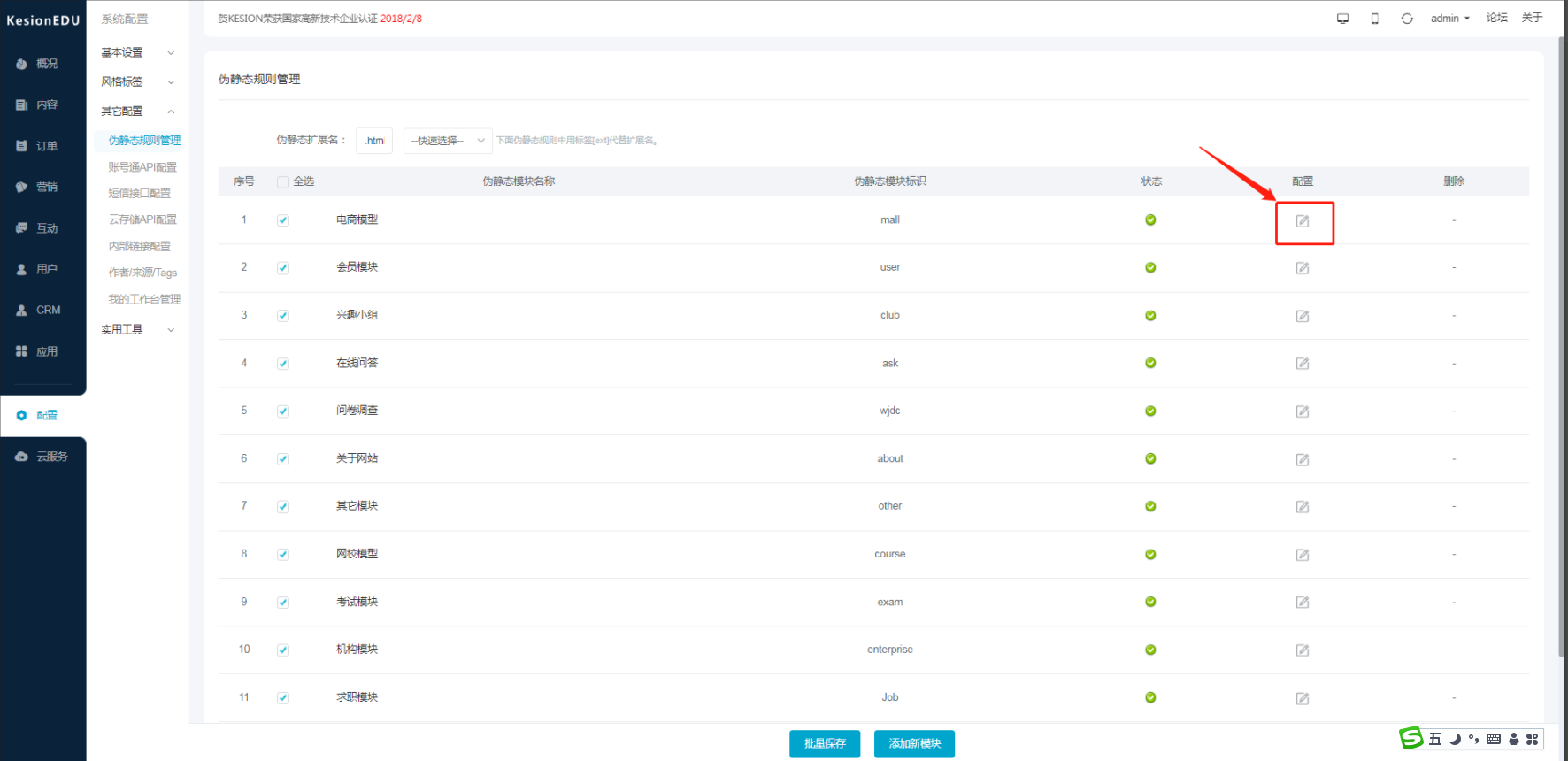Uncheck the 问卷调查 row checkbox
1568x761 pixels.
(283, 411)
